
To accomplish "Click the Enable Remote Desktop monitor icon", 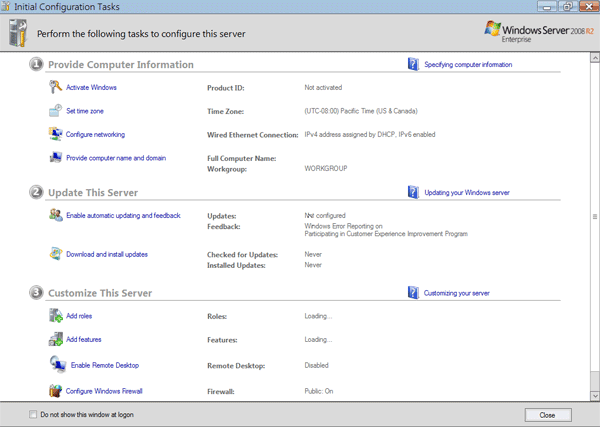I will click(58, 364).
